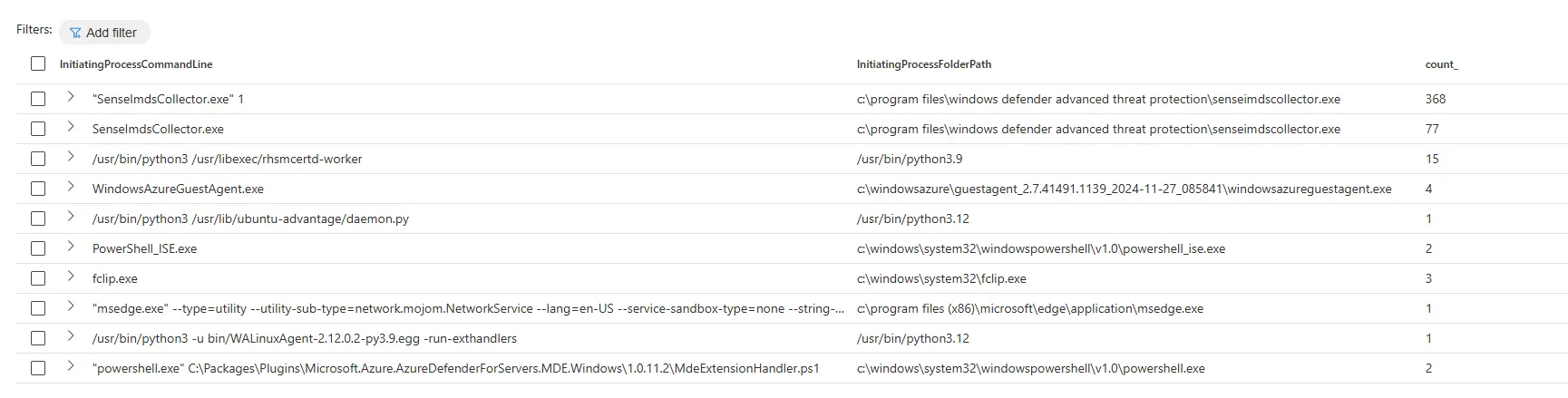Select the msedge.exe row checkbox

38,308
